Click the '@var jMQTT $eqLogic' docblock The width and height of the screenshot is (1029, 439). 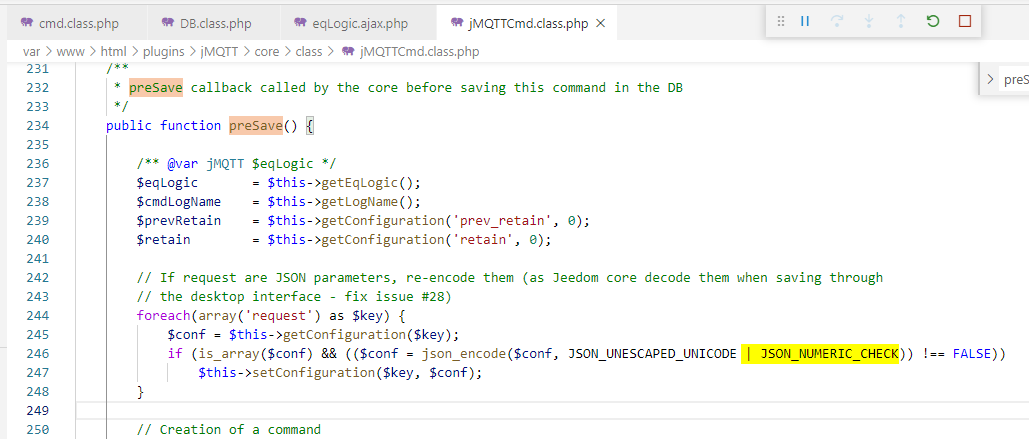[x=236, y=163]
